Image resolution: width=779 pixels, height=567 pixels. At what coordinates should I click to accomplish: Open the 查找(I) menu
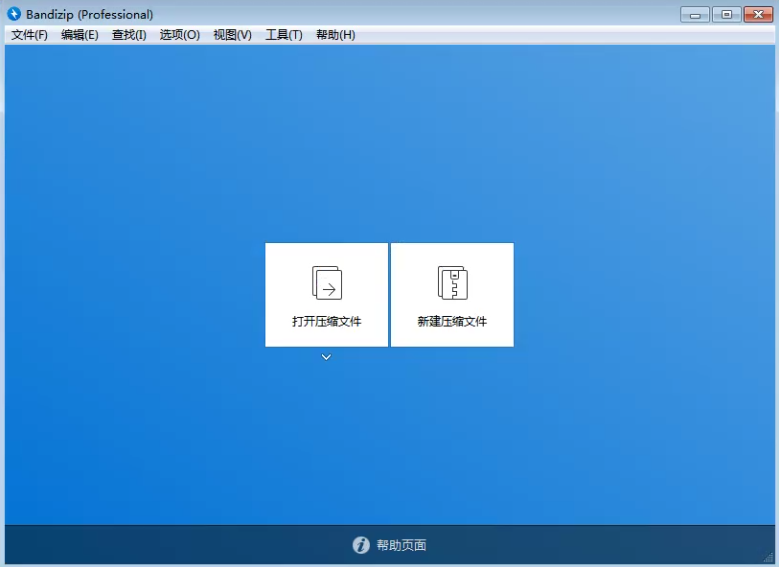click(129, 35)
